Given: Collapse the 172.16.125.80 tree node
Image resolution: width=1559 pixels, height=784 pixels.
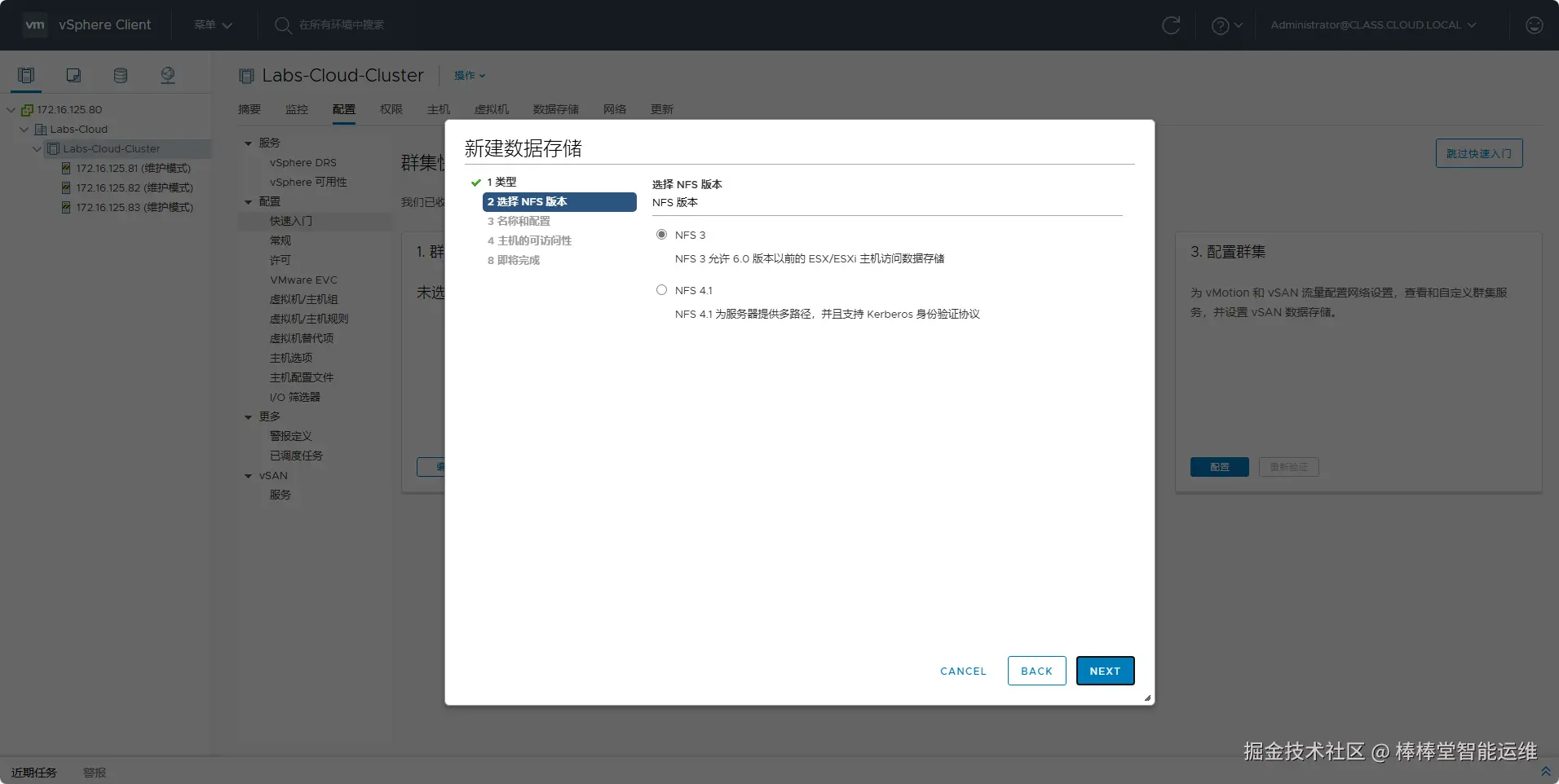Looking at the screenshot, I should pyautogui.click(x=11, y=110).
